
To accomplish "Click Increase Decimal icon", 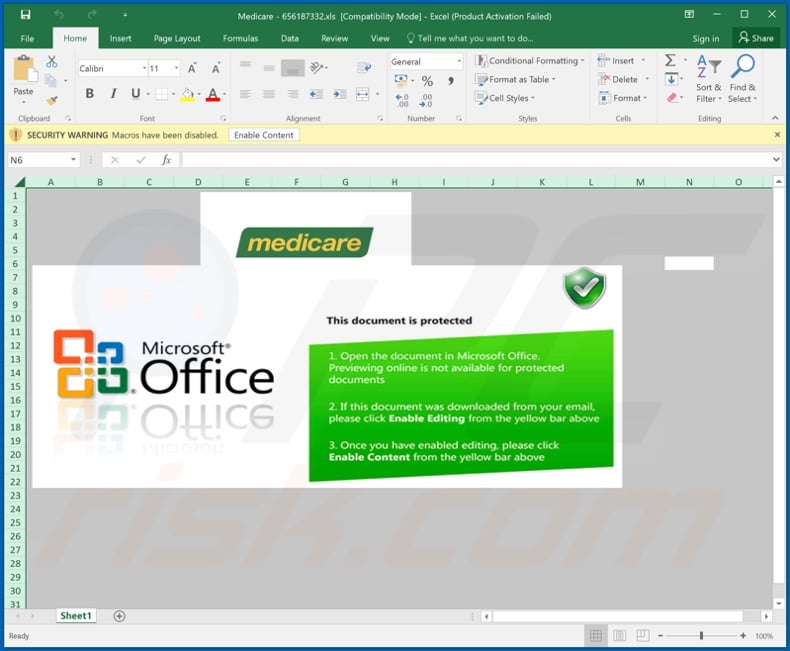I will pyautogui.click(x=402, y=100).
